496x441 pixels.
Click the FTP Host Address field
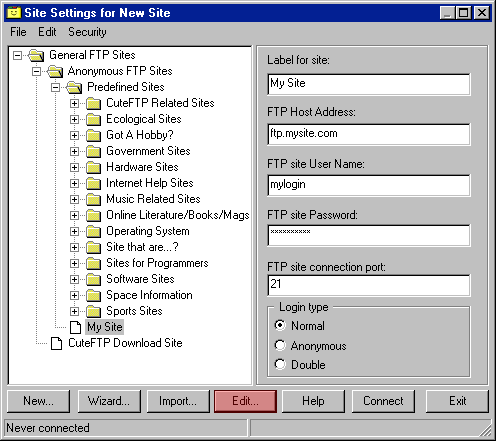point(369,134)
